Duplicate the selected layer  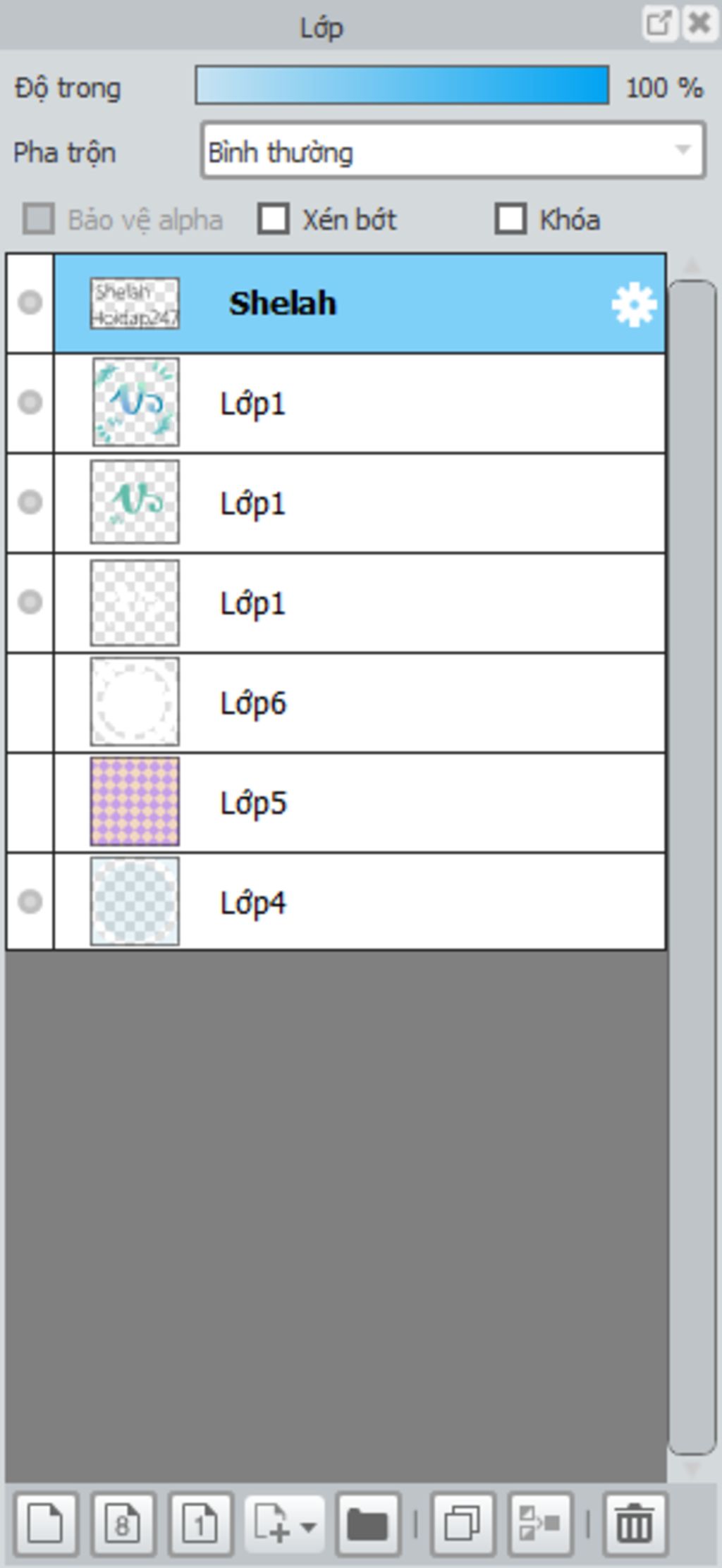[463, 1524]
